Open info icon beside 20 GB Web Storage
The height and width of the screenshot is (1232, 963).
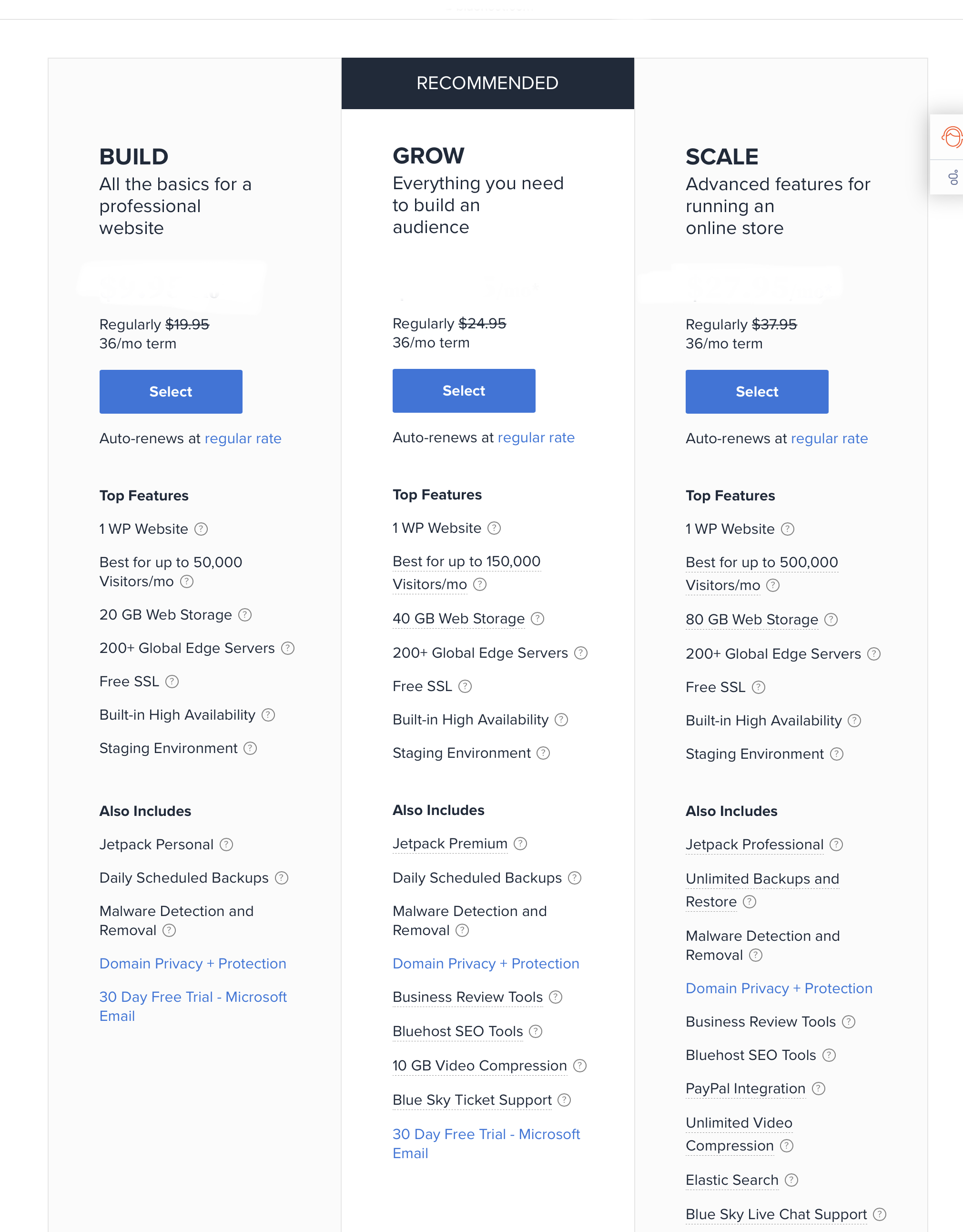[x=245, y=615]
